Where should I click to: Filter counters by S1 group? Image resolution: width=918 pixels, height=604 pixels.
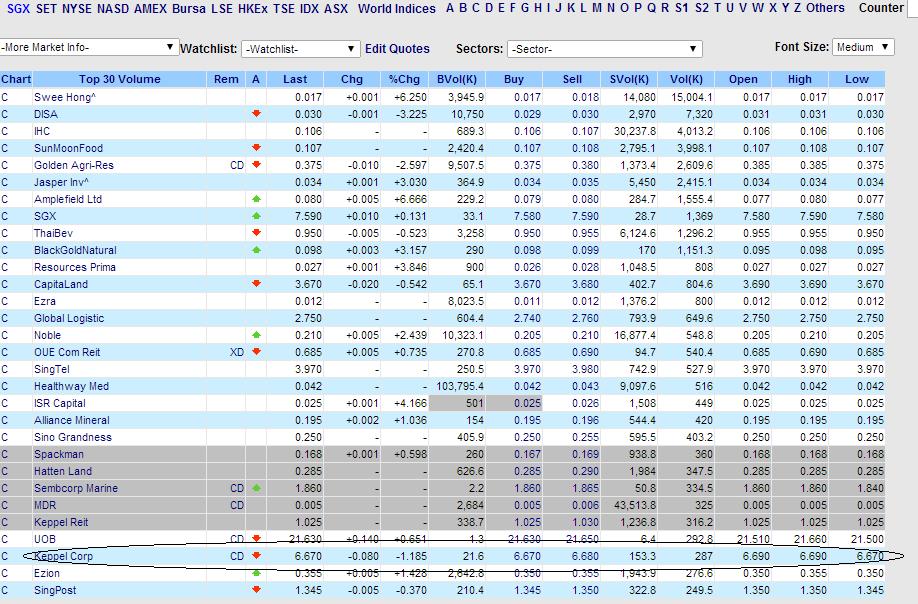pos(681,8)
